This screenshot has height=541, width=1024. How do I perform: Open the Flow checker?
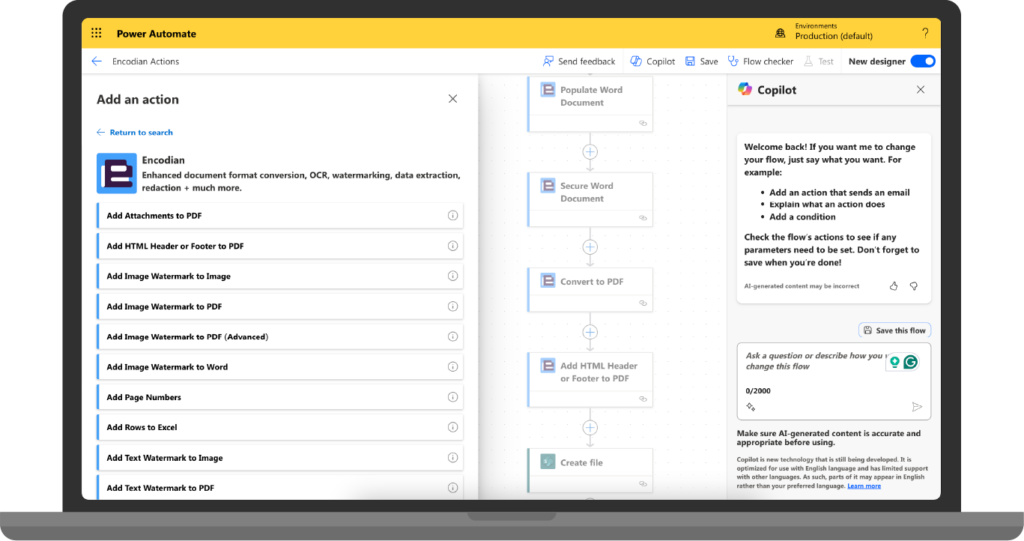(760, 61)
